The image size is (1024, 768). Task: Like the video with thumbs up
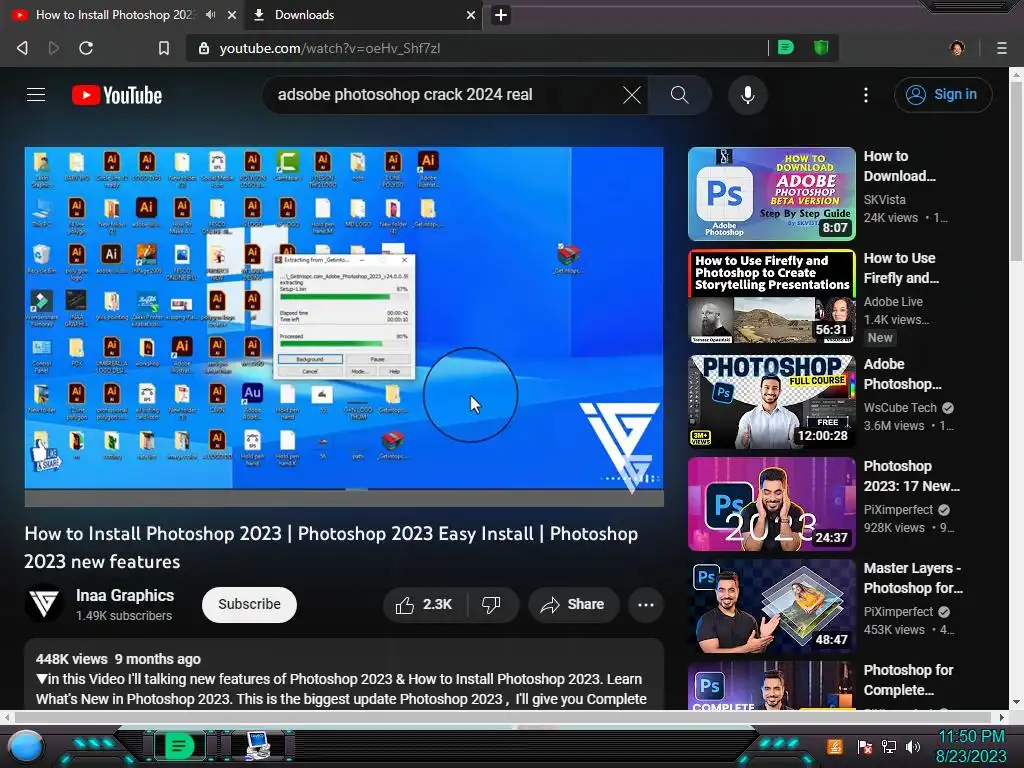(x=424, y=605)
